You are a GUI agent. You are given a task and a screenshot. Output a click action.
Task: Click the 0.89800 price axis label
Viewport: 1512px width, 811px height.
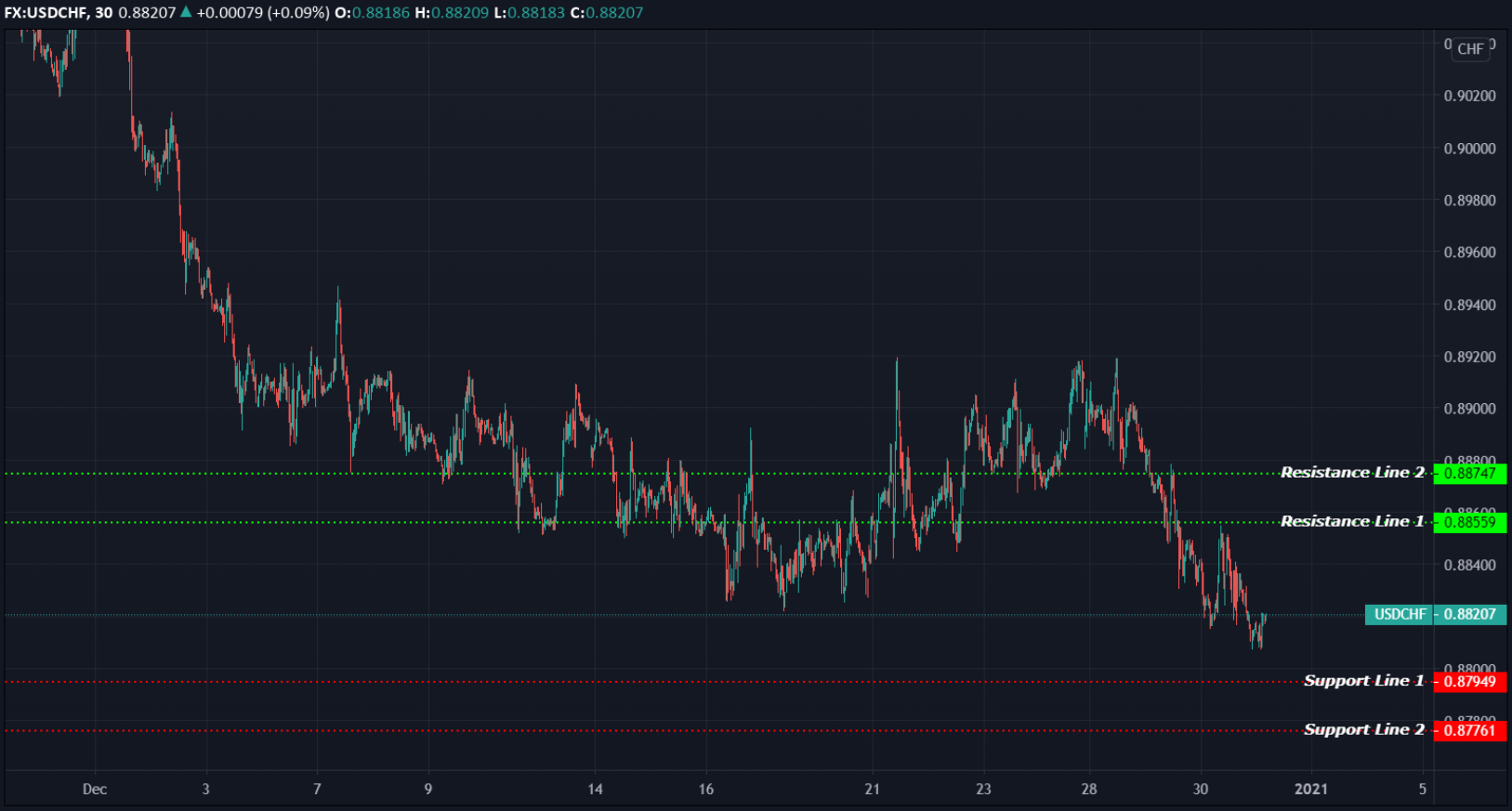click(x=1470, y=201)
